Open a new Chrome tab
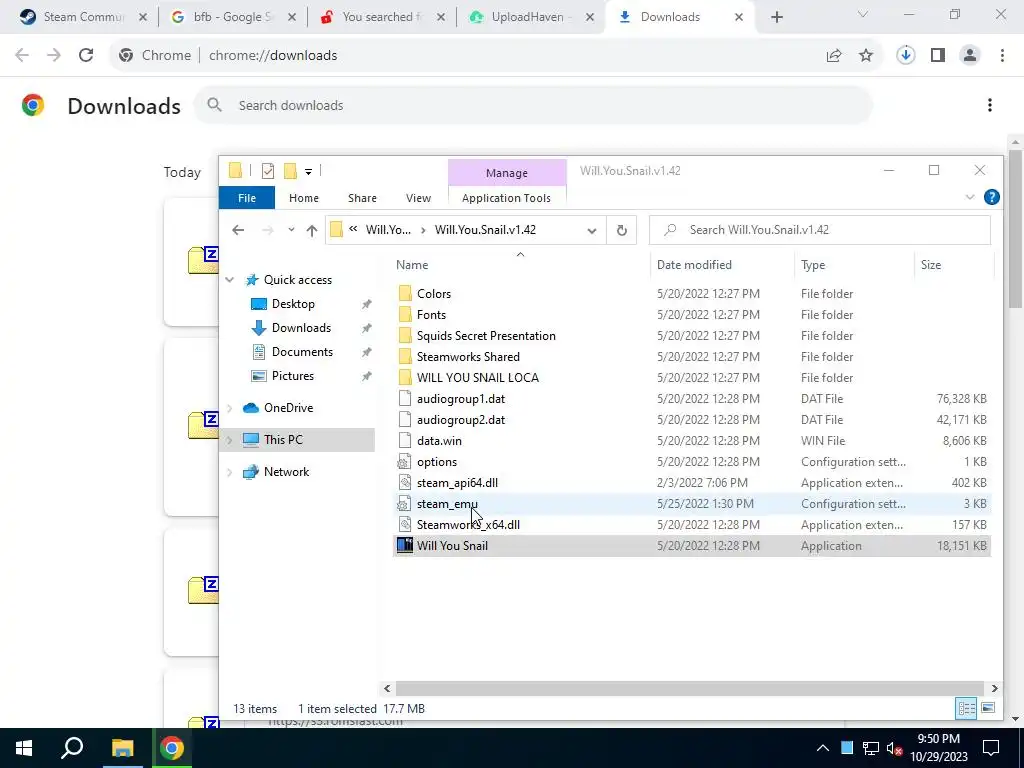1024x768 pixels. coord(776,18)
